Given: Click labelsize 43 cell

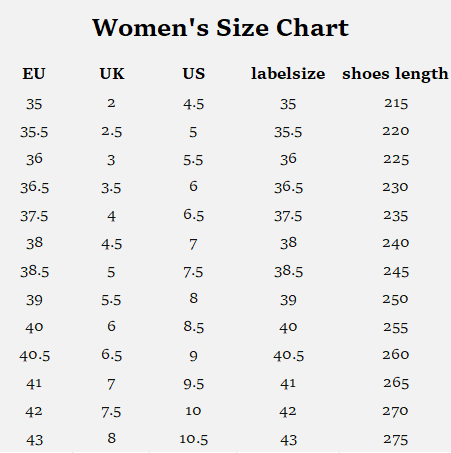Looking at the screenshot, I should [288, 440].
